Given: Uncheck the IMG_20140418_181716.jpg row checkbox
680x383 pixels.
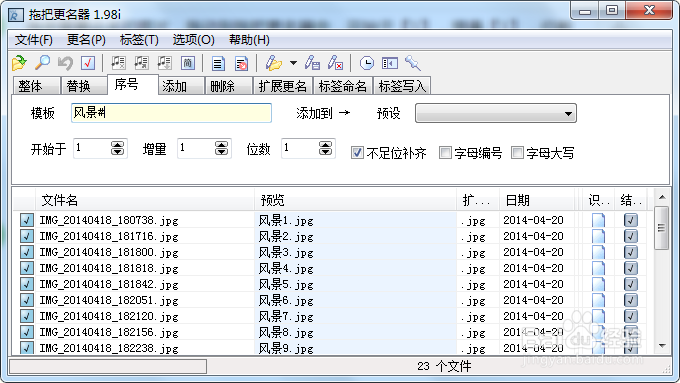Looking at the screenshot, I should pyautogui.click(x=26, y=236).
